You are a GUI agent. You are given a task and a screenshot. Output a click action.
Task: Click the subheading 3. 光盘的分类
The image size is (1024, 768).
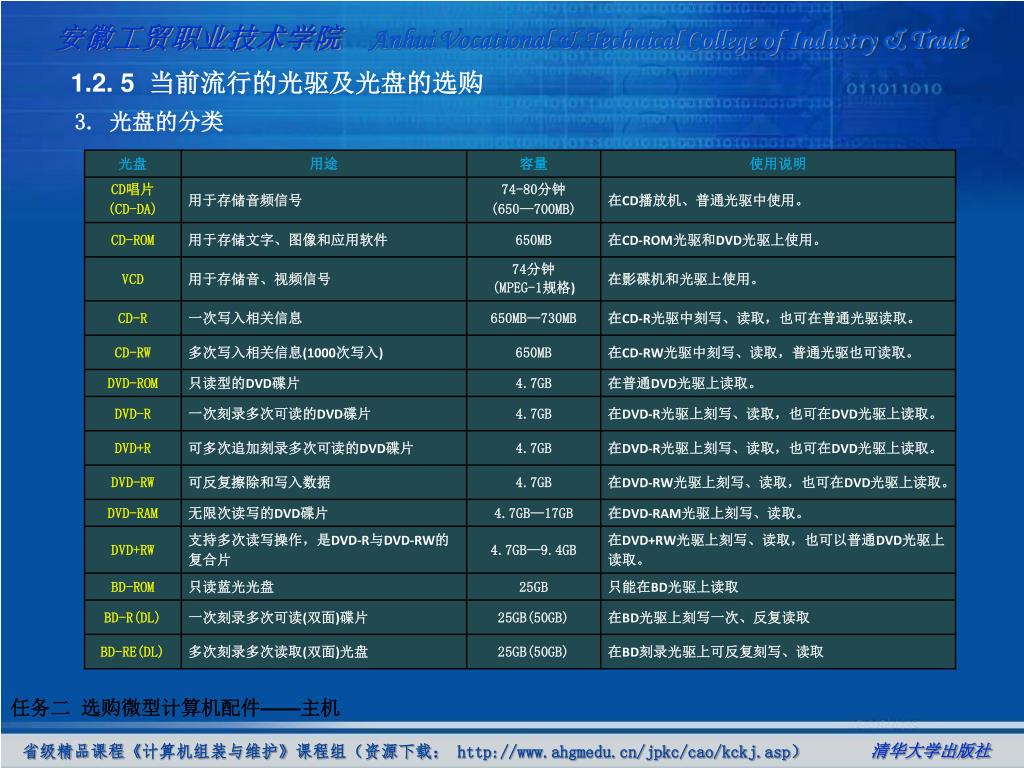pos(150,121)
